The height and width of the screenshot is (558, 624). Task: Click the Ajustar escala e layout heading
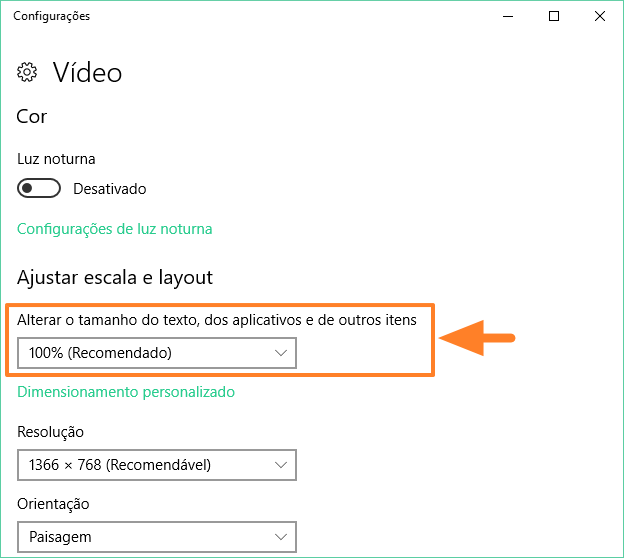coord(115,277)
